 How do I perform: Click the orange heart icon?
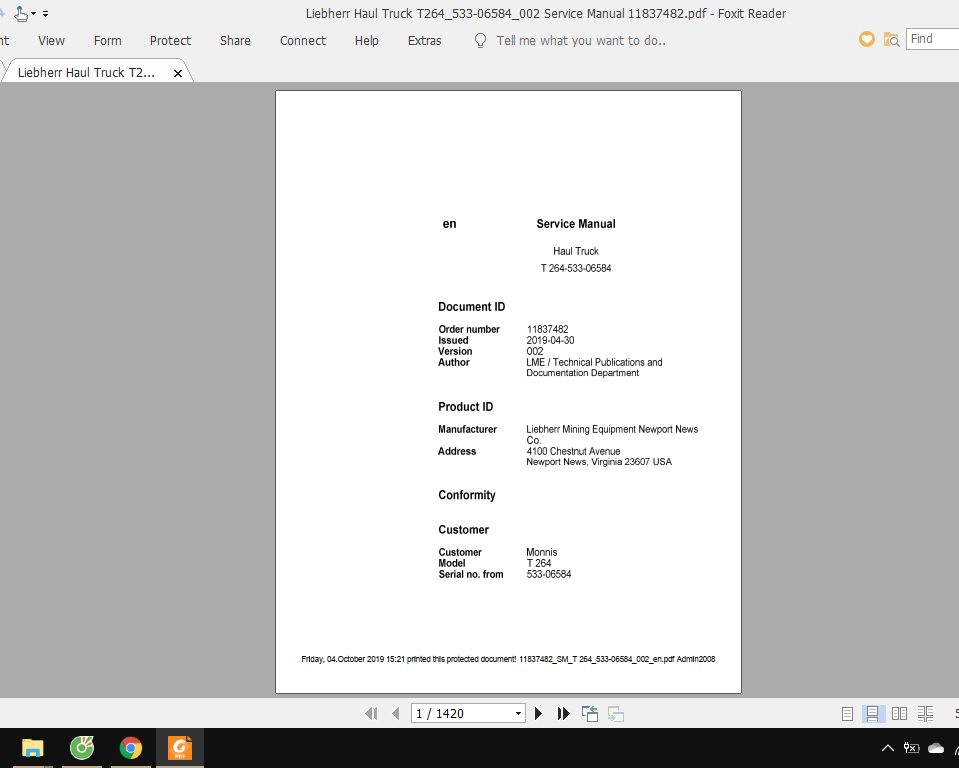pos(867,39)
